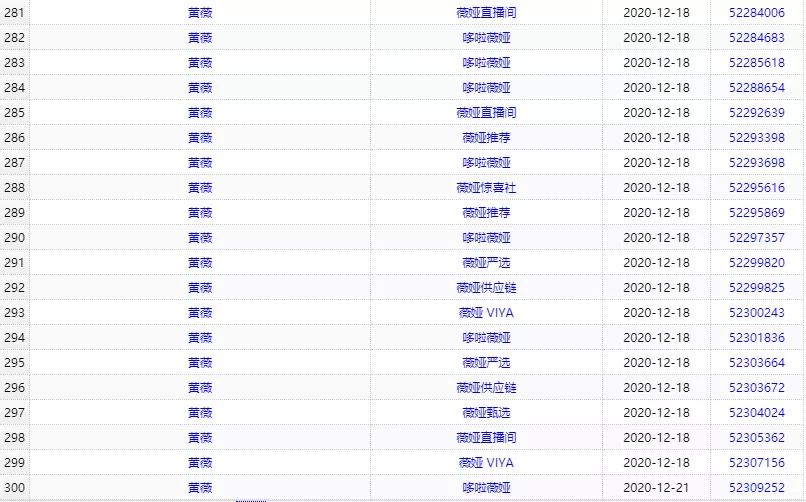
Task: Click 哆啦薇娅 in row 294
Action: click(486, 338)
